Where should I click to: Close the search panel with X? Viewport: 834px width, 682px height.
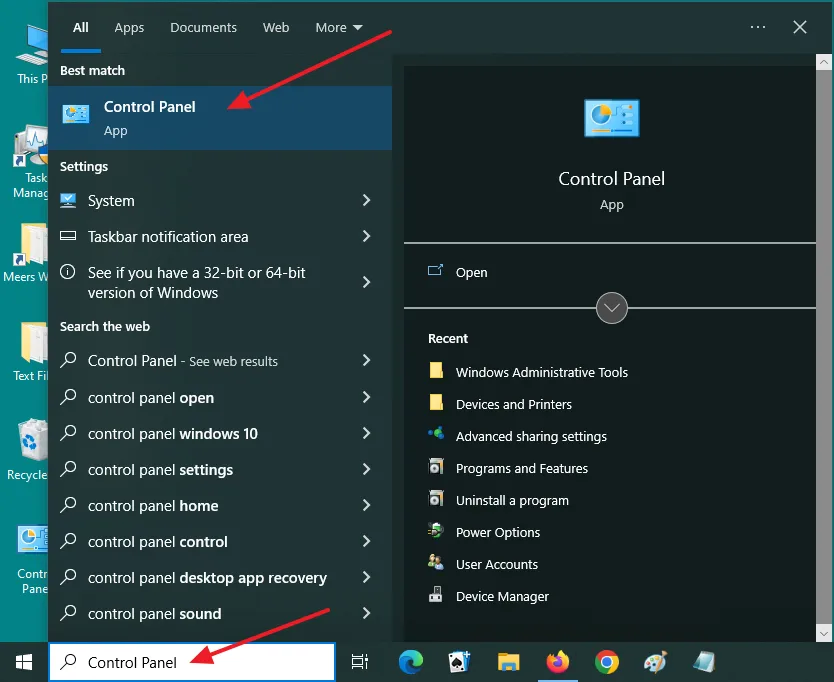[x=800, y=27]
